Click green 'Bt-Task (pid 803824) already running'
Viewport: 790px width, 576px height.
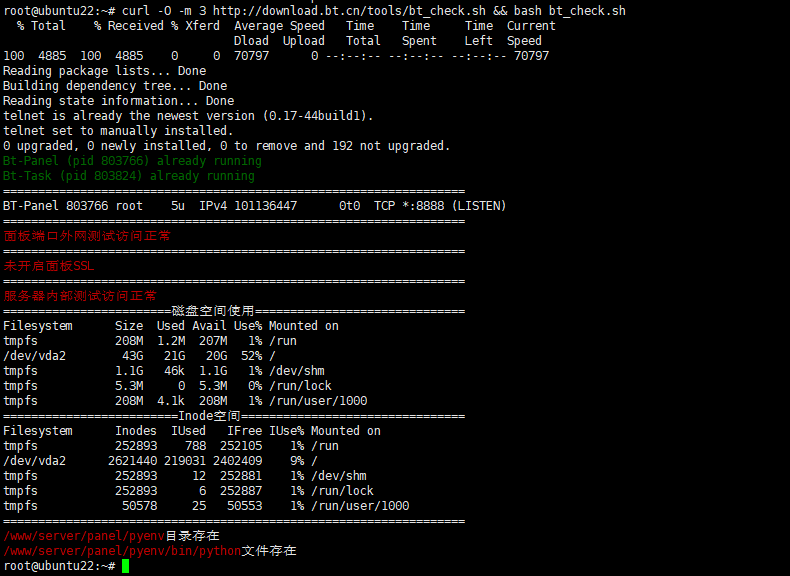point(128,176)
